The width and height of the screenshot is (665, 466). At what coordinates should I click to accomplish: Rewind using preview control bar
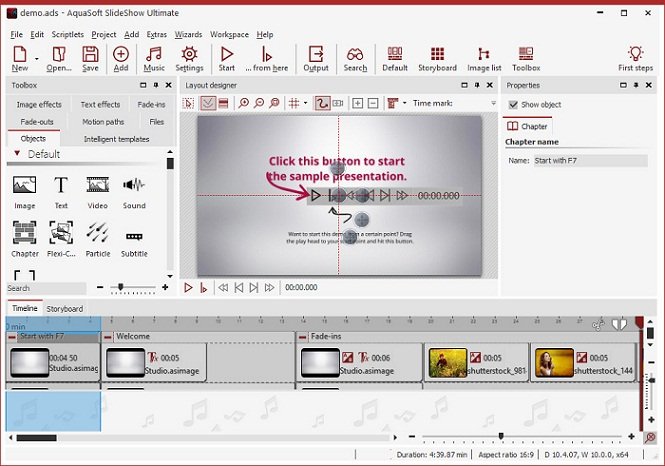(223, 288)
